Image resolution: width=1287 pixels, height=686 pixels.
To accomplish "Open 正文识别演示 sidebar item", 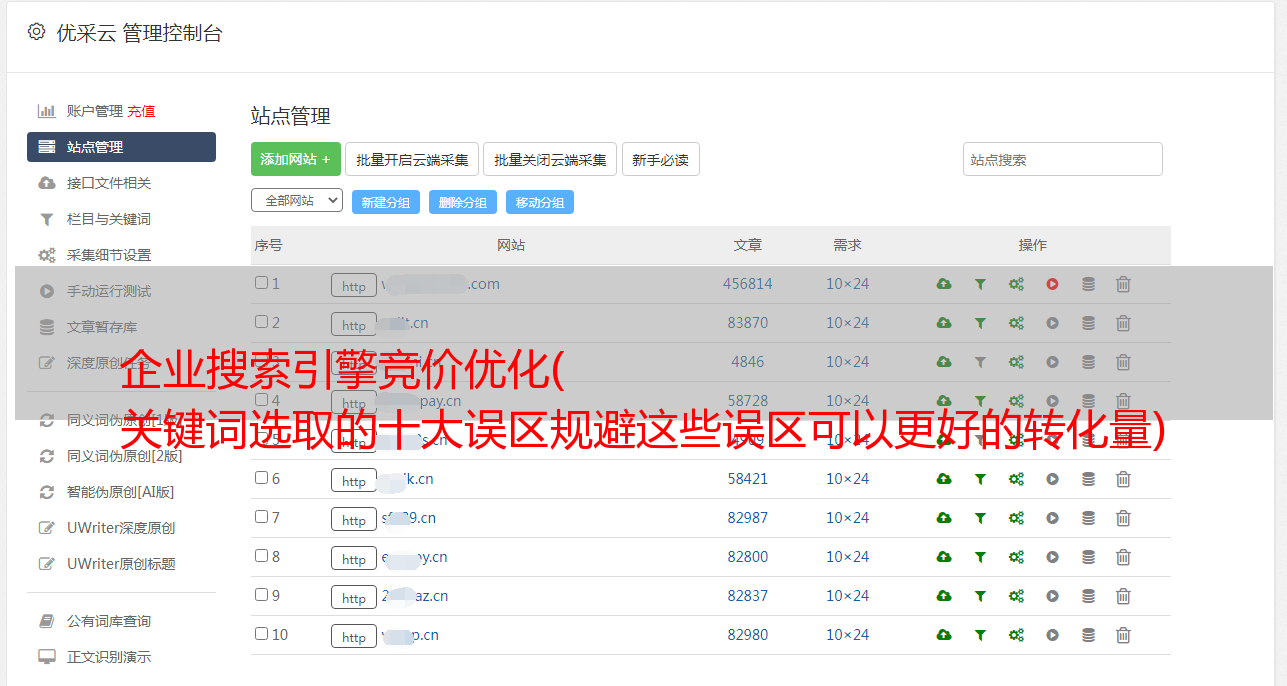I will click(x=109, y=657).
